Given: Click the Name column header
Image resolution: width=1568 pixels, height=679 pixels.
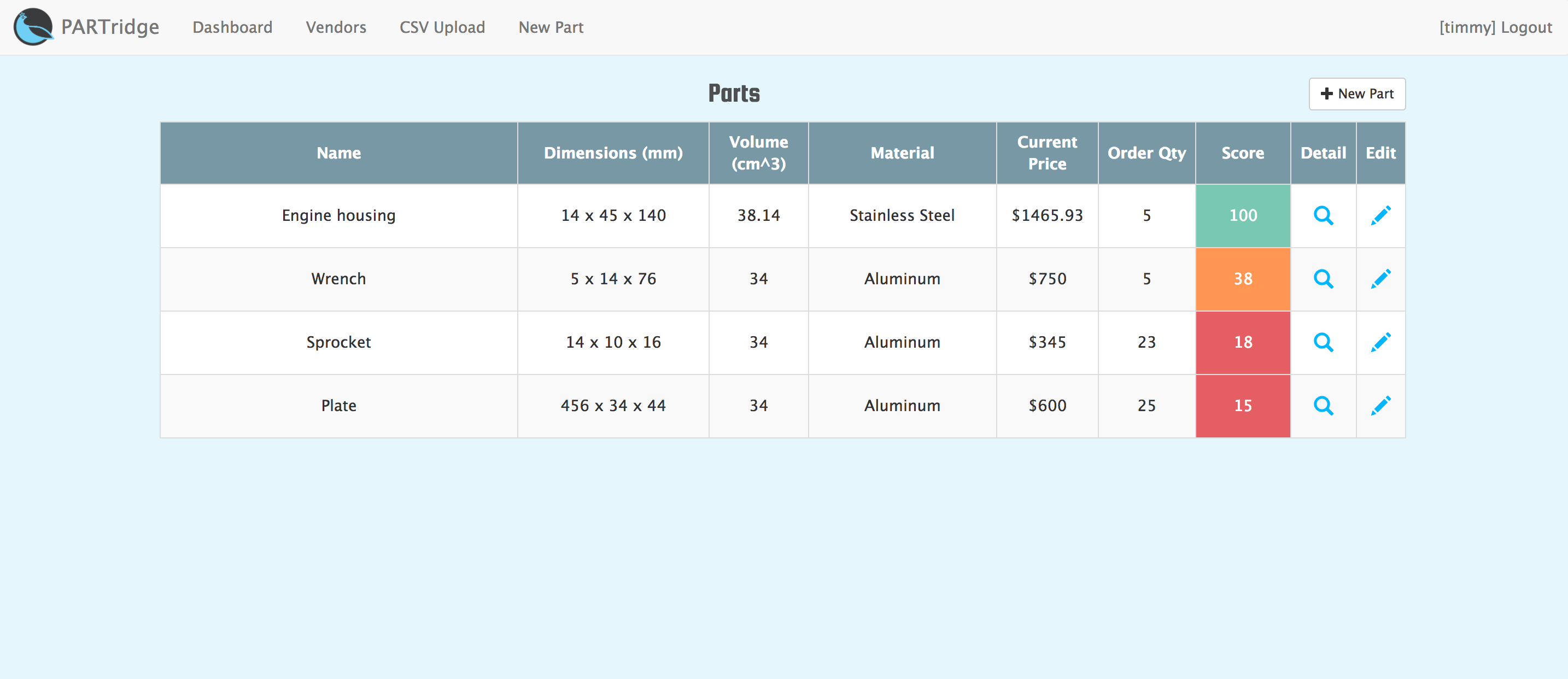Looking at the screenshot, I should 338,153.
